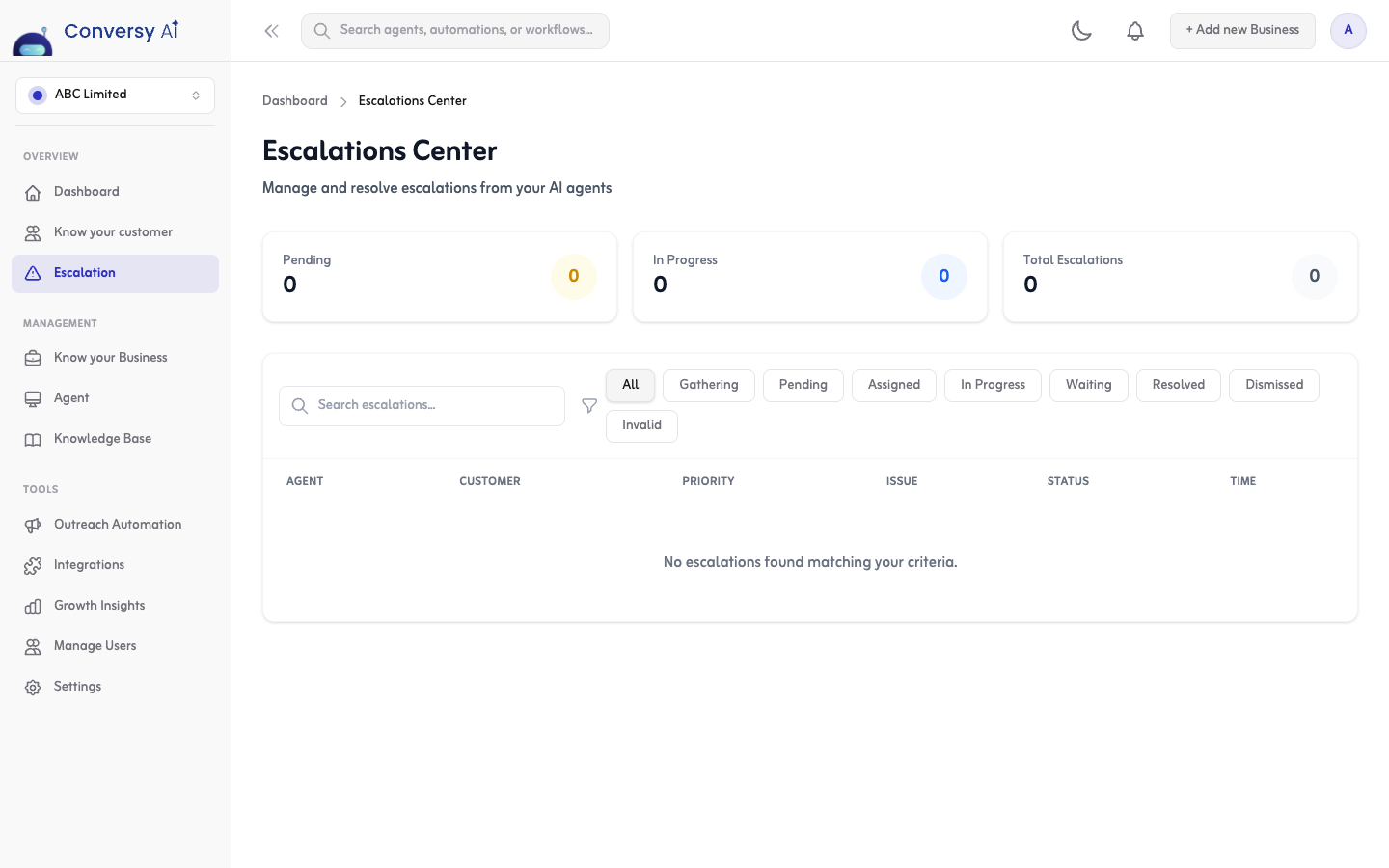Click the AGENT column header
Viewport: 1389px width, 868px height.
click(305, 481)
